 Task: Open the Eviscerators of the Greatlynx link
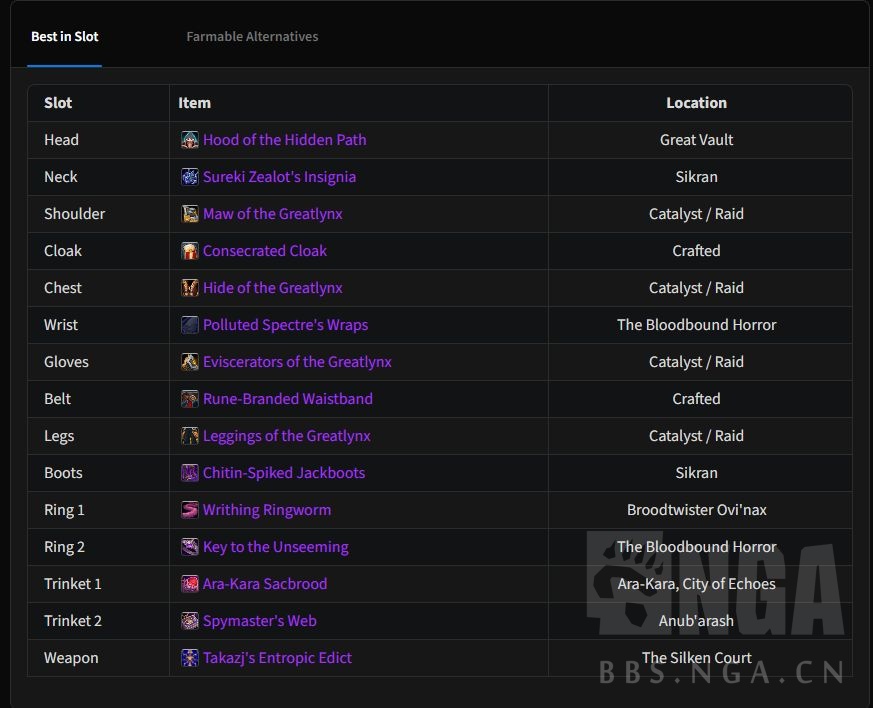[x=297, y=362]
